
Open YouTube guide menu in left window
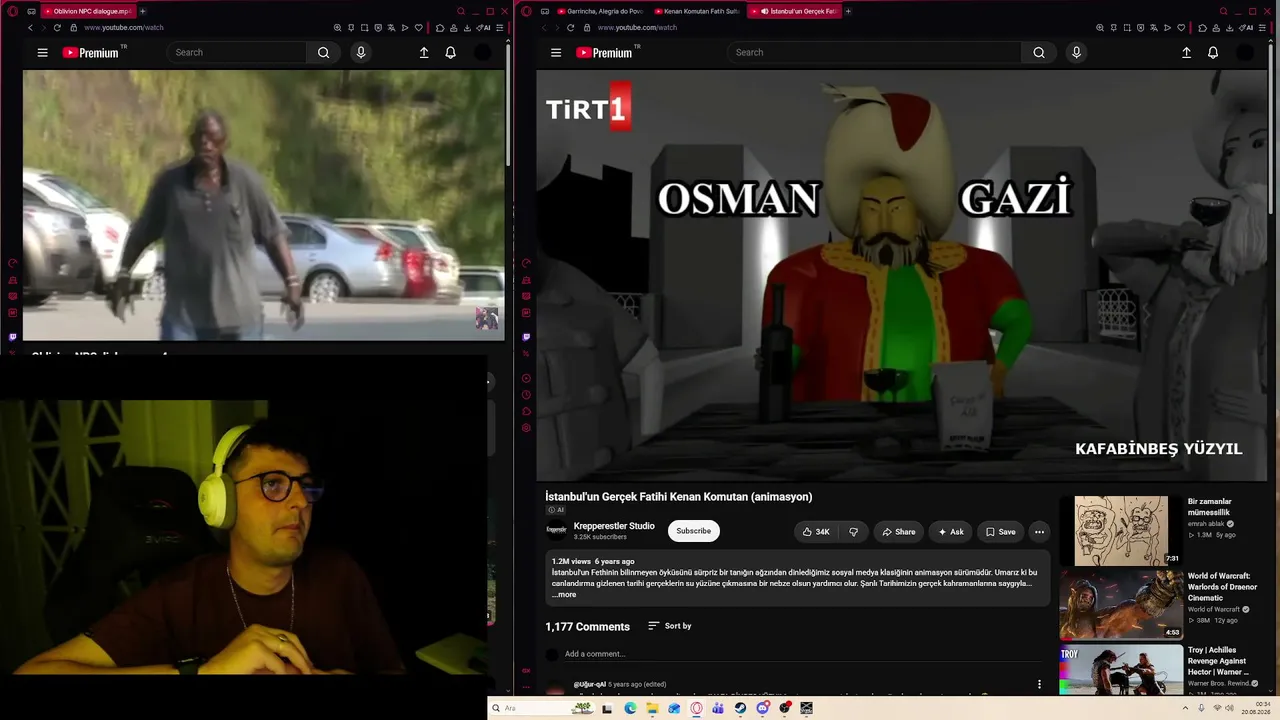point(42,53)
